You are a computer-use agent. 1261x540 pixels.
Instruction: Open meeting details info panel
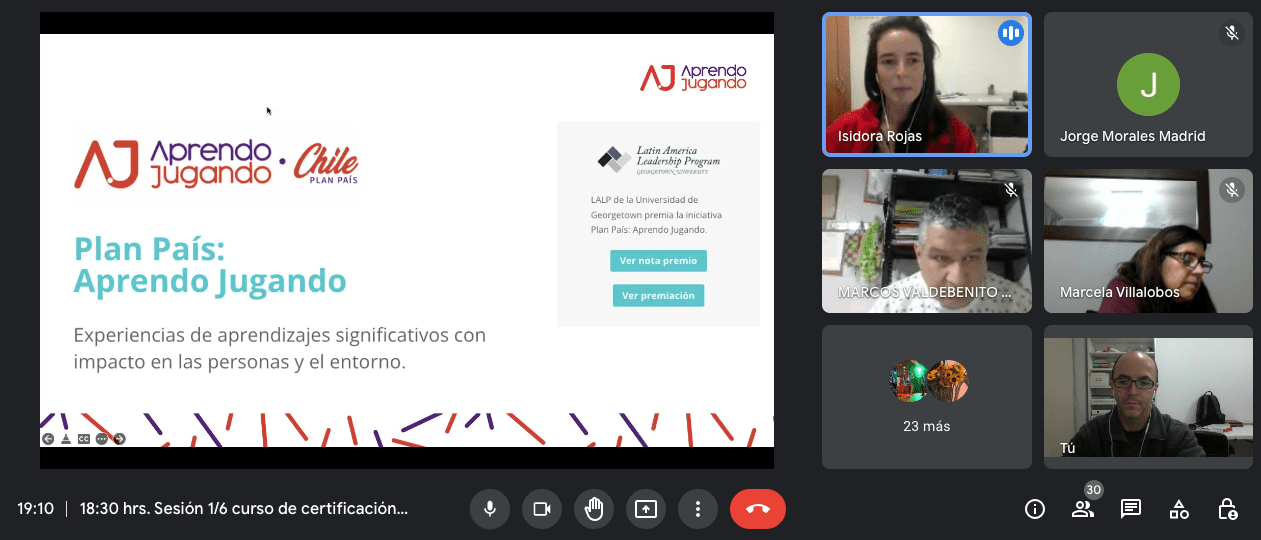[x=1035, y=509]
